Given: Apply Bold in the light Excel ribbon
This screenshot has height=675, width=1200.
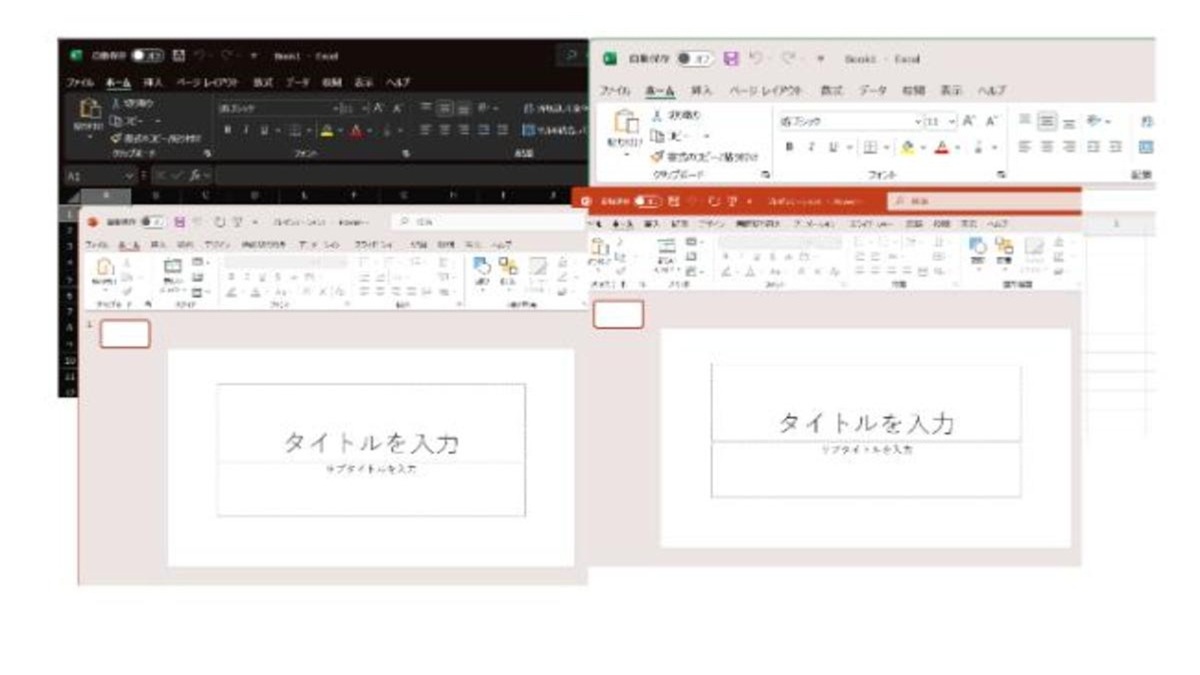Looking at the screenshot, I should (x=788, y=146).
